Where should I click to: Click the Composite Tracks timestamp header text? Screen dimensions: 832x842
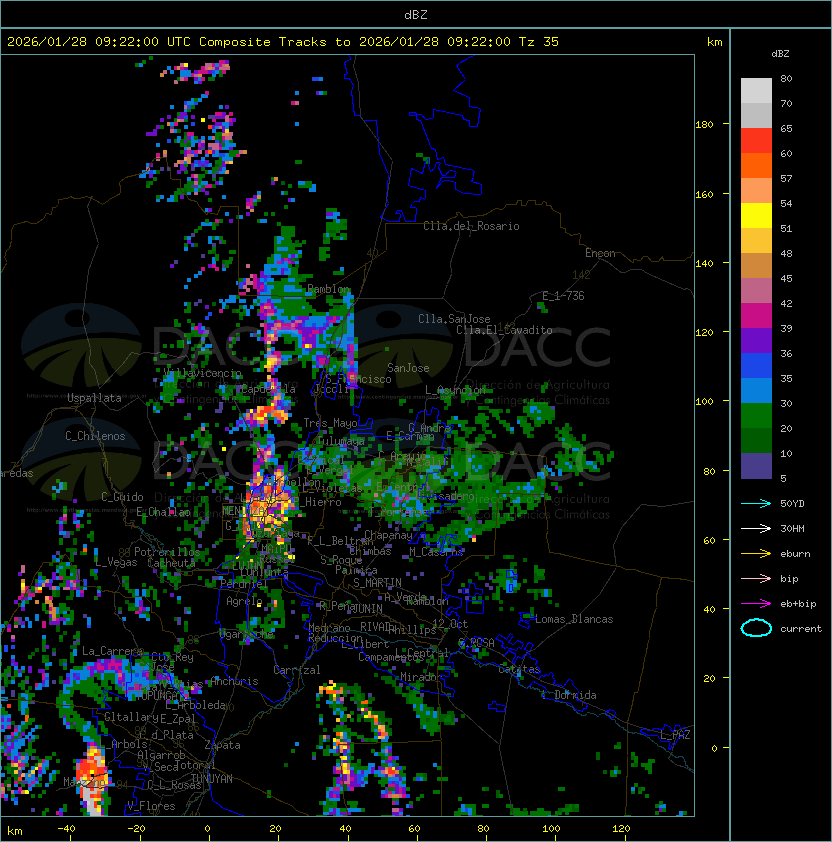pos(283,42)
